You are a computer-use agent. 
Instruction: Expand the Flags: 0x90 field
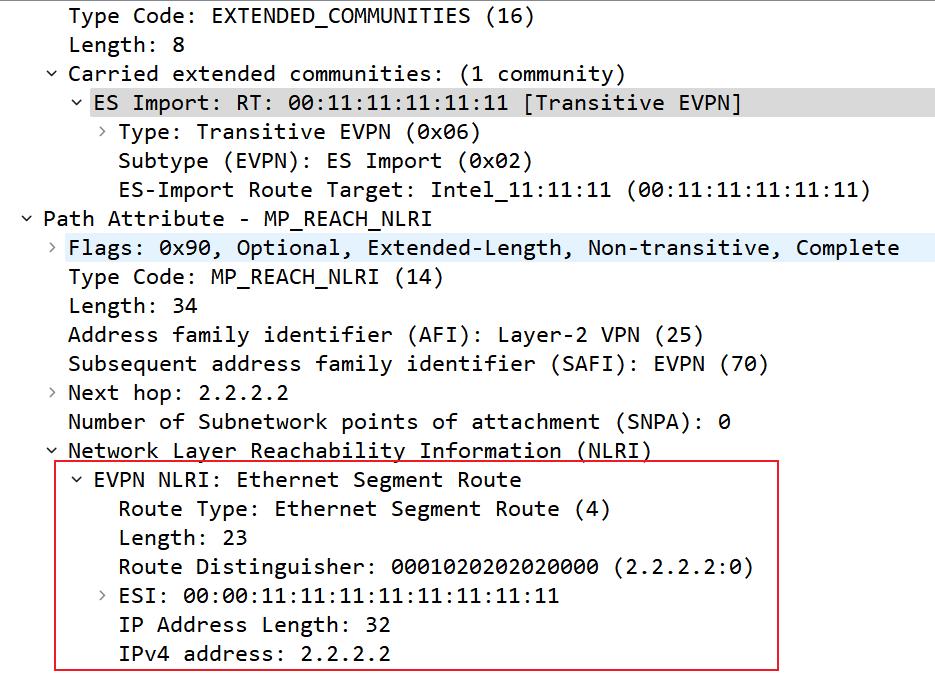tap(52, 248)
